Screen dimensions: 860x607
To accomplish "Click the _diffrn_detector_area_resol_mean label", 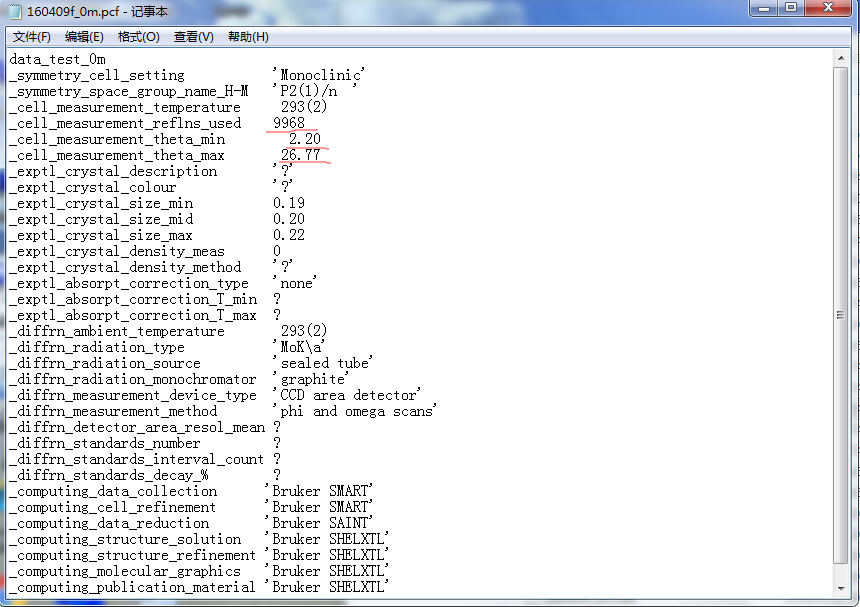I will pos(137,427).
